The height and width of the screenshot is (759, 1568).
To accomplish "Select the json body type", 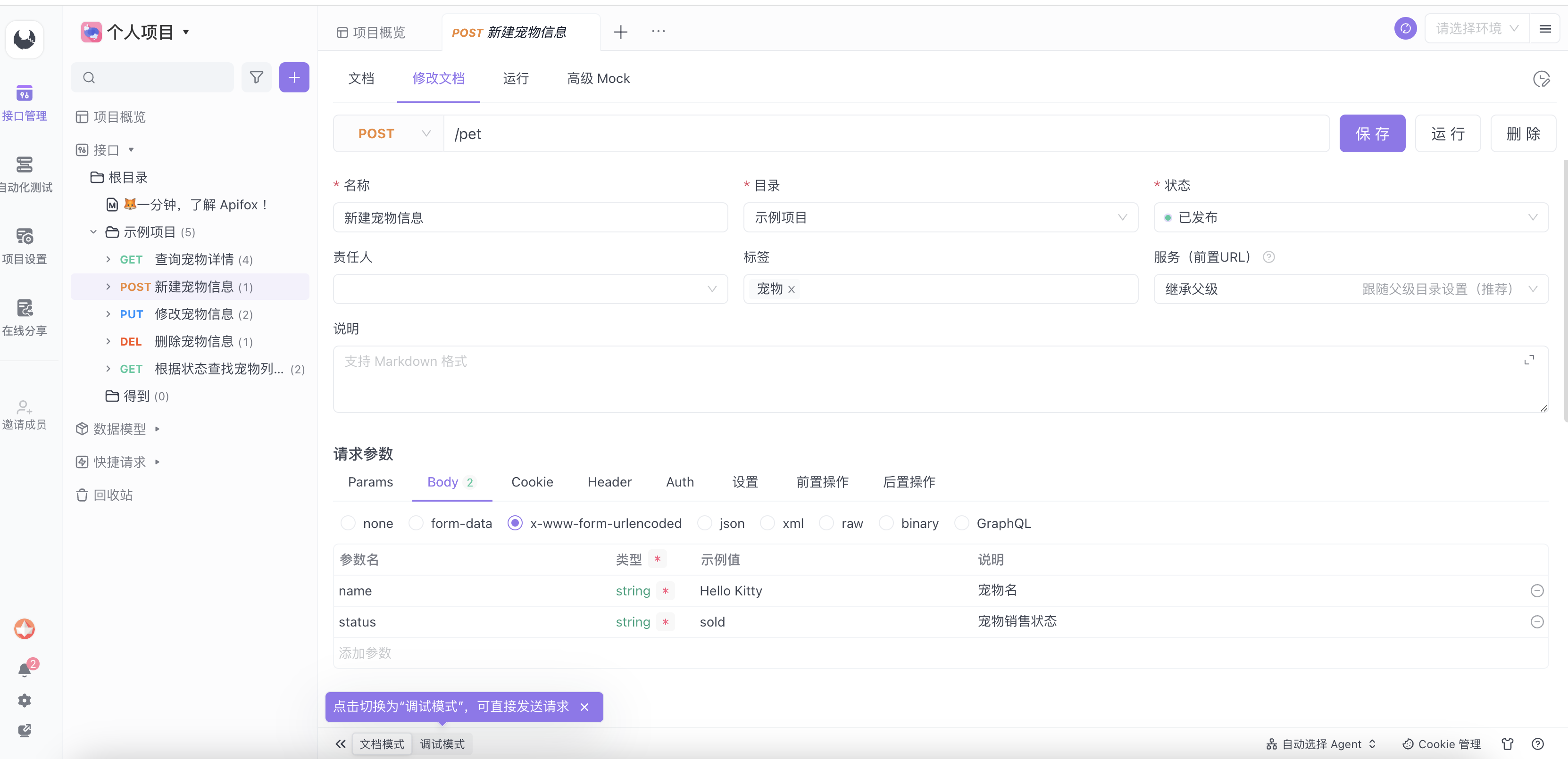I will coord(704,523).
